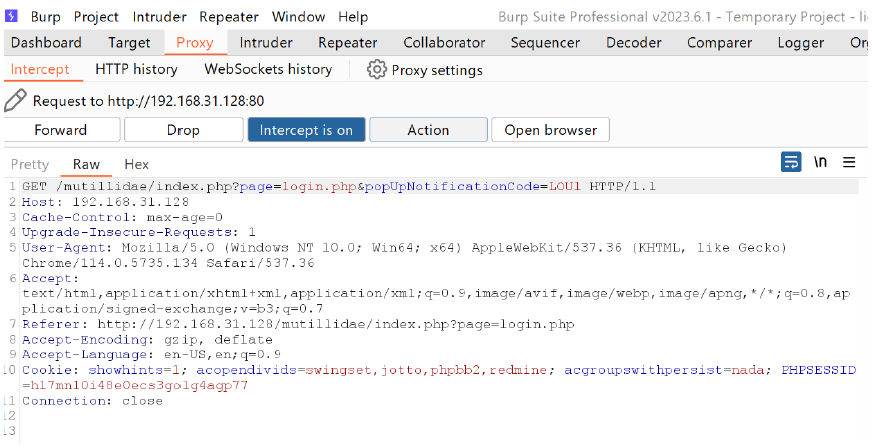872x448 pixels.
Task: Click the Host header line
Action: point(105,202)
